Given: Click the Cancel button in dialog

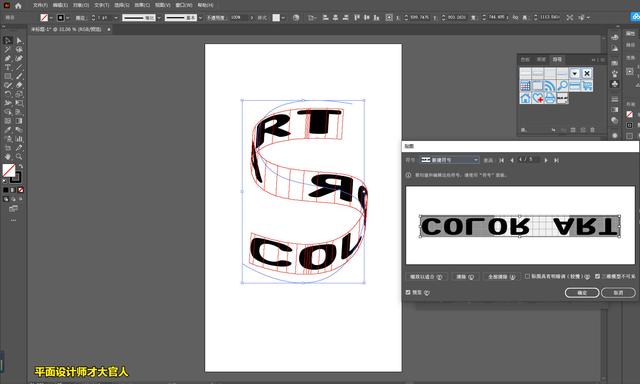Looking at the screenshot, I should [618, 293].
